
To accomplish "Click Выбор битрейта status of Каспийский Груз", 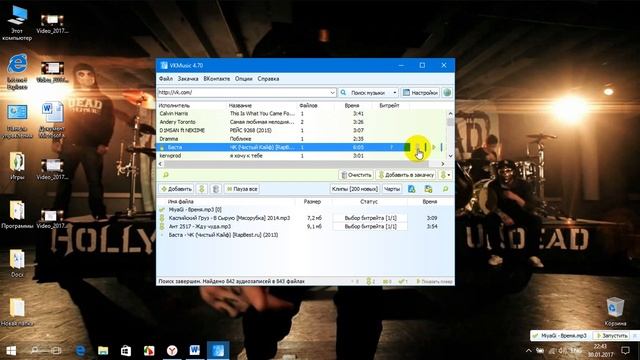I will coord(370,218).
